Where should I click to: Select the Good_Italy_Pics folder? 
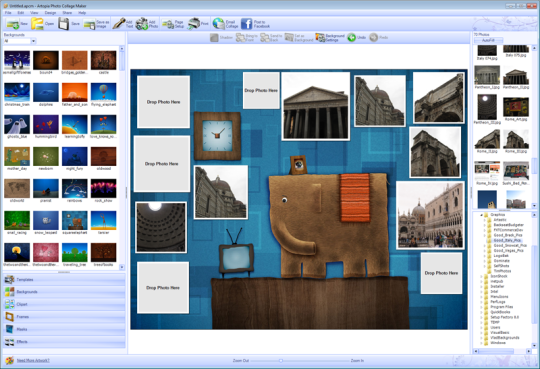click(x=507, y=240)
